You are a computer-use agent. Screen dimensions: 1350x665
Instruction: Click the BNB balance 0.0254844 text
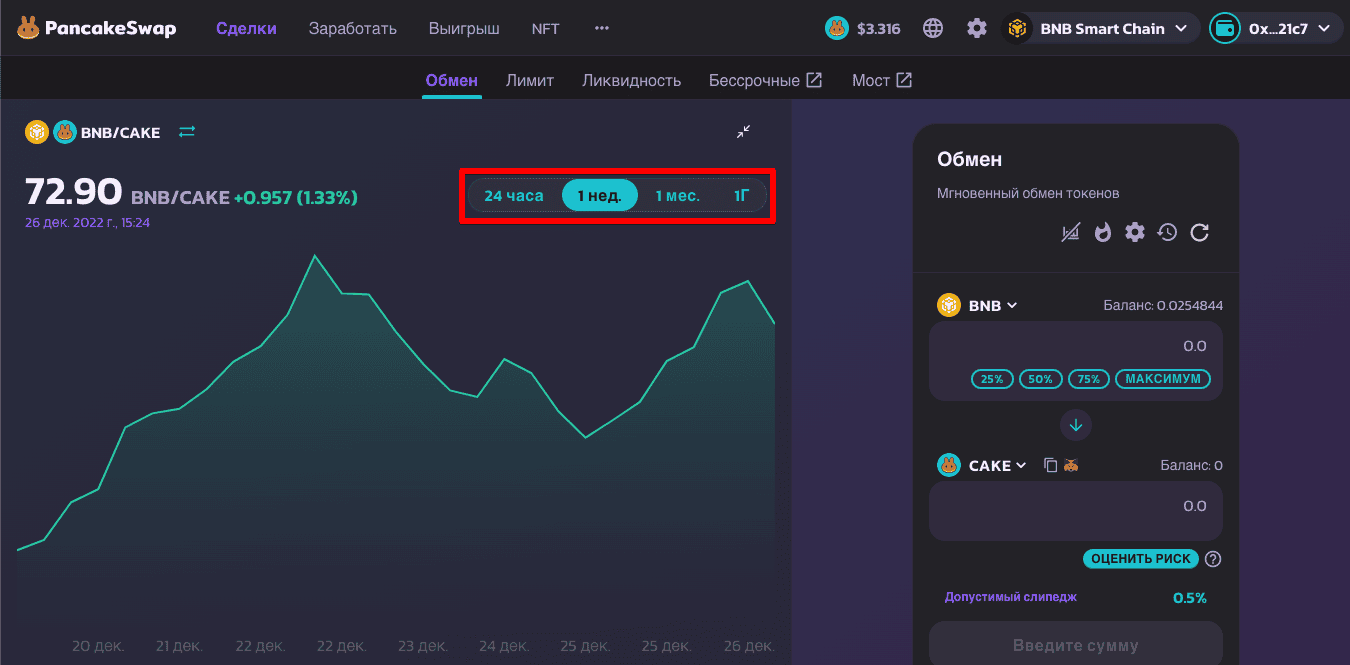pos(1163,305)
